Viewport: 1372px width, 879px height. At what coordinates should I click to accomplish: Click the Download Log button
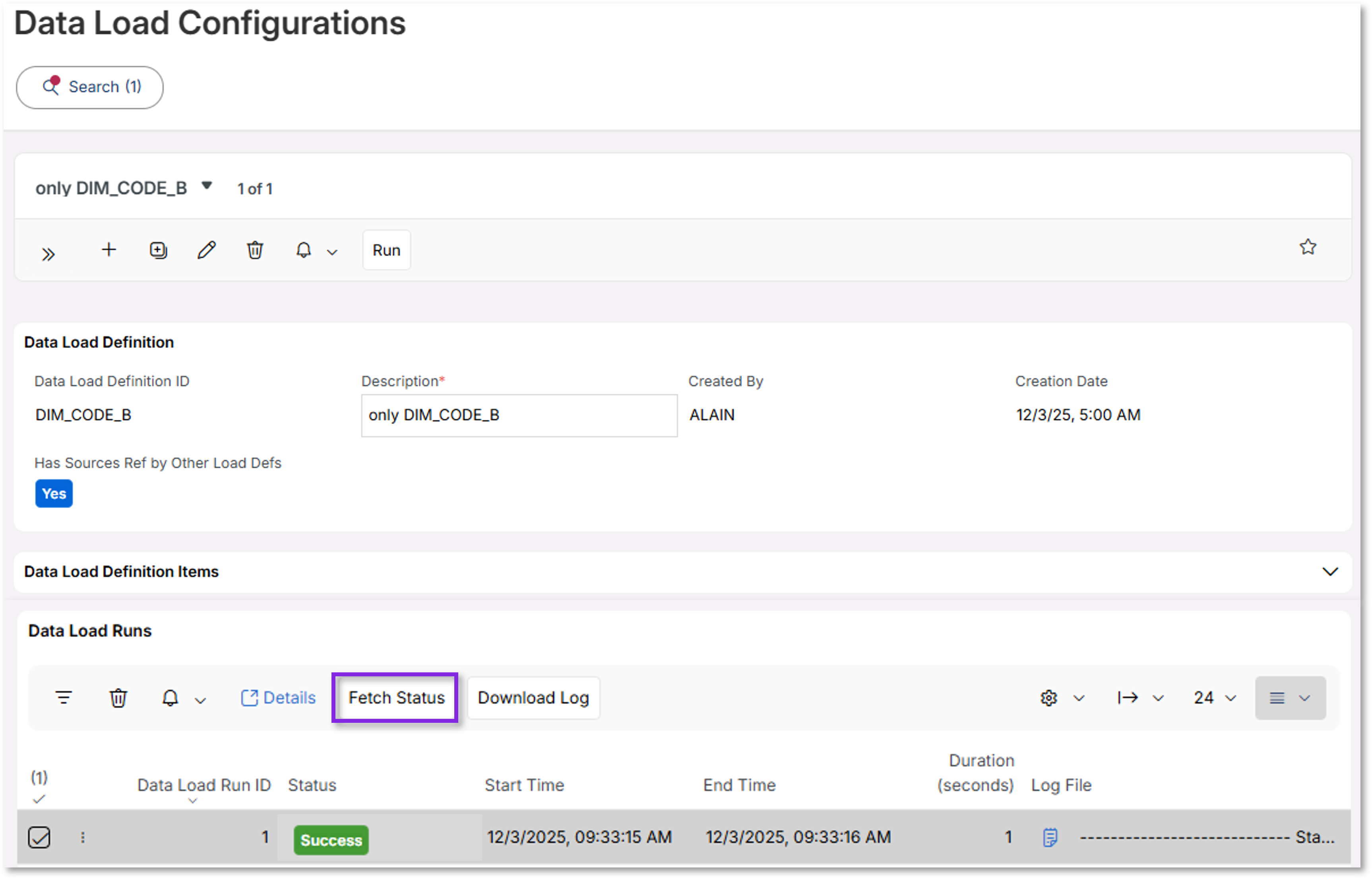[533, 697]
